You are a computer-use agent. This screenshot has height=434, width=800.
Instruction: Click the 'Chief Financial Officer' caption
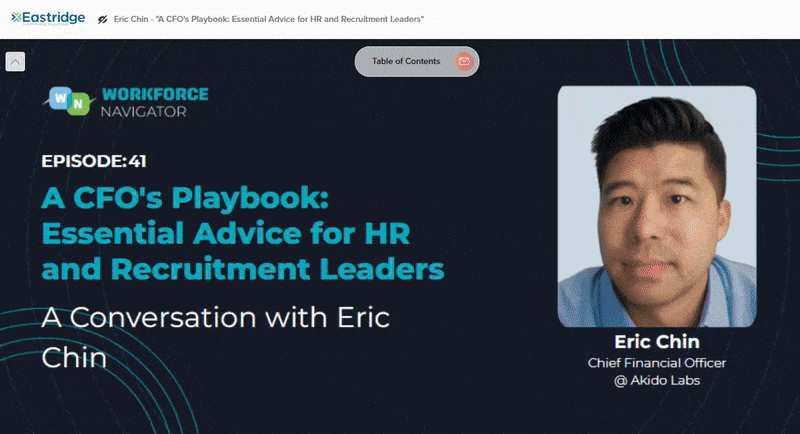tap(656, 363)
